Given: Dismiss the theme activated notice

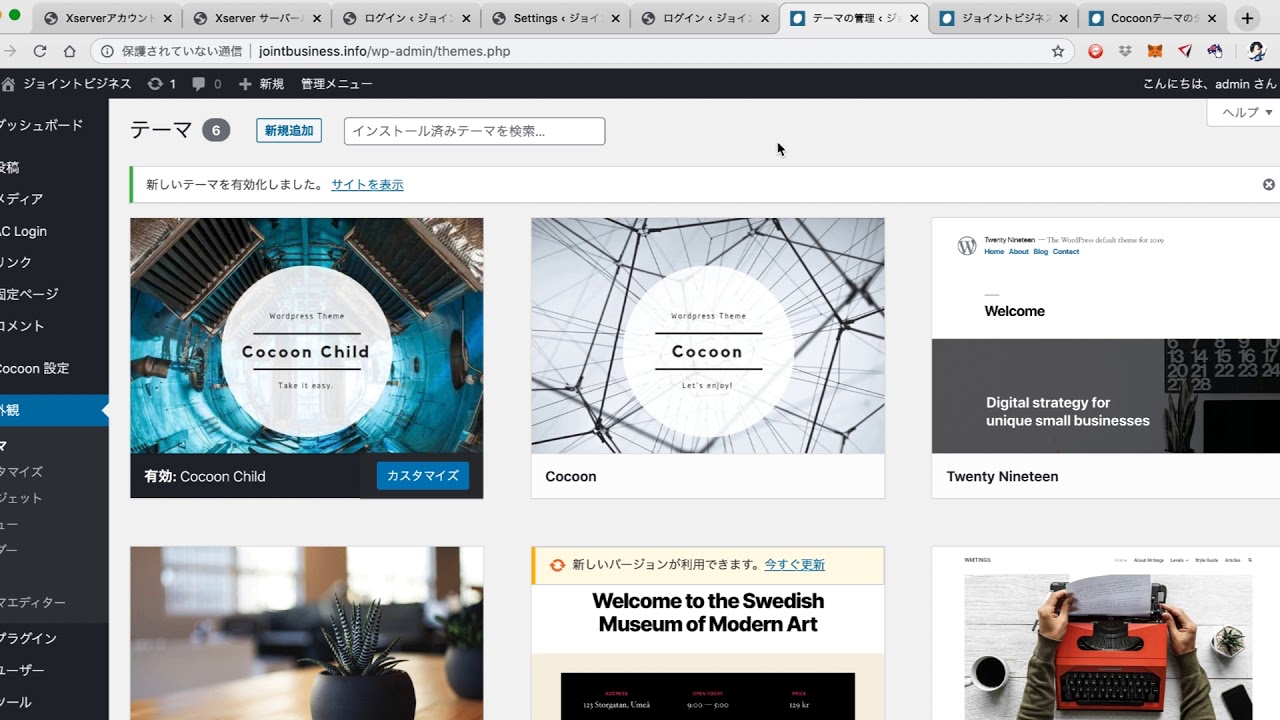Looking at the screenshot, I should coord(1269,184).
